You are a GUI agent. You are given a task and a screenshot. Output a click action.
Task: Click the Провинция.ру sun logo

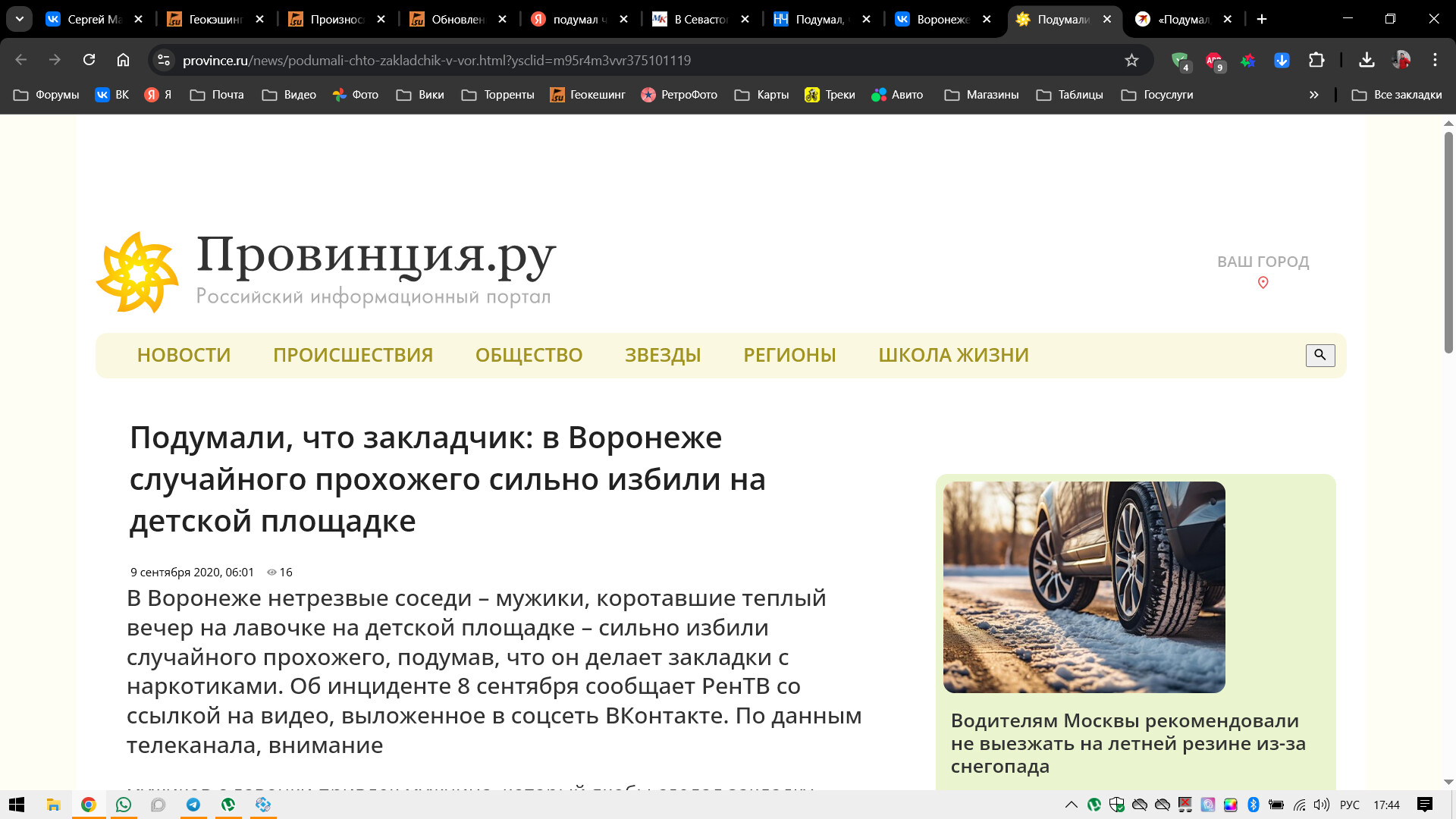point(137,272)
